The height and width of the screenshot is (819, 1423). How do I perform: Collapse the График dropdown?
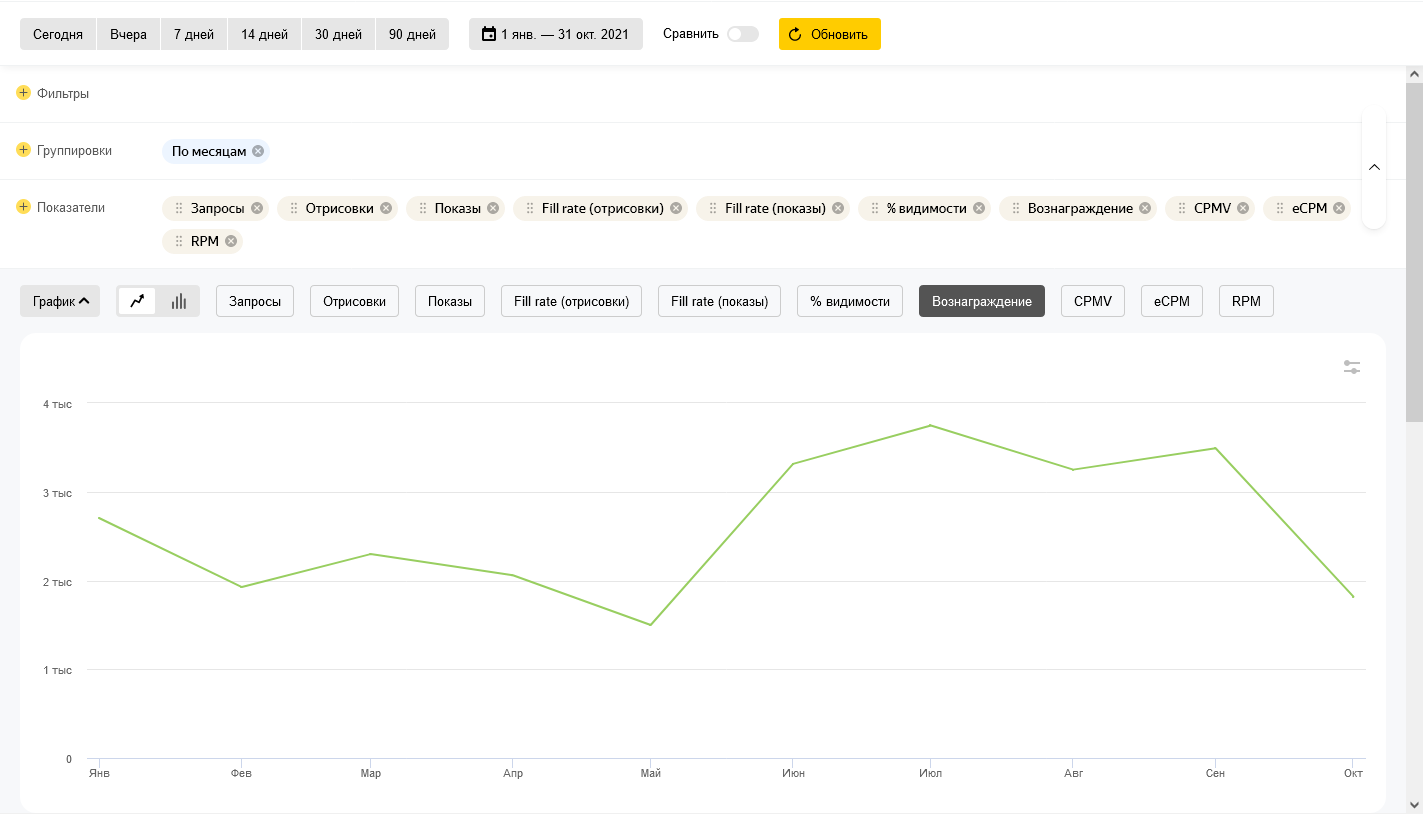(60, 301)
